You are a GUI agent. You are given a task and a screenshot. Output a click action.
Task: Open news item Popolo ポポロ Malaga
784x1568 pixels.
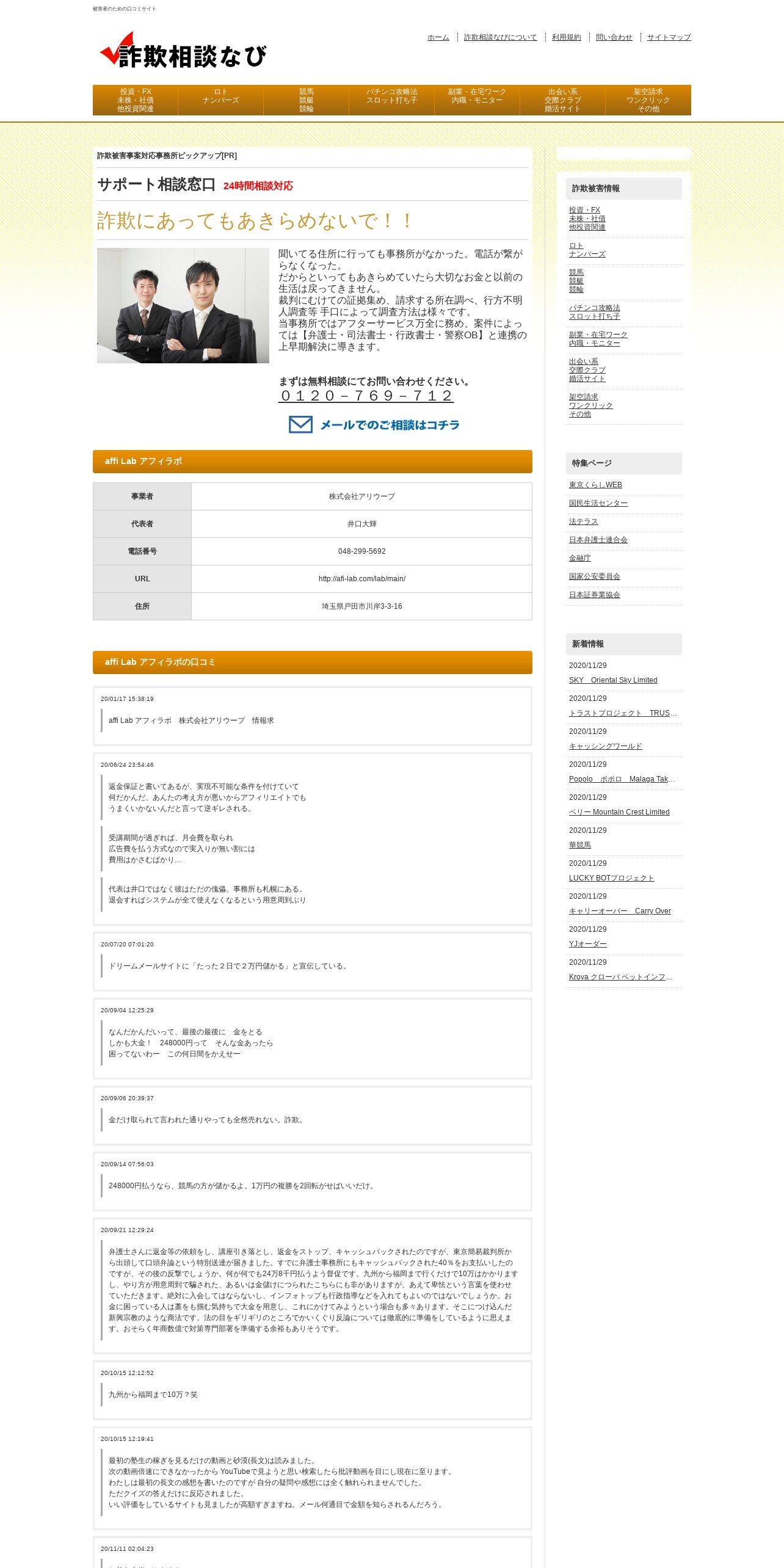click(x=622, y=779)
